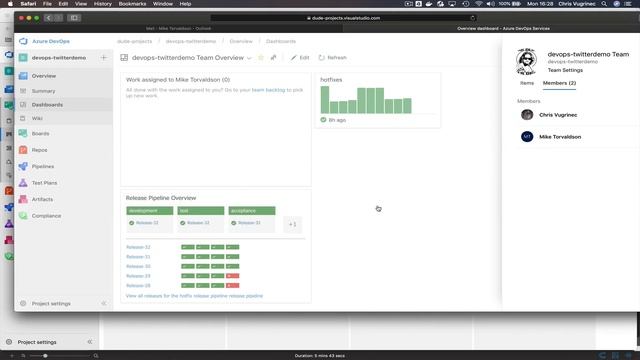
Task: Switch to the Items tab in team panel
Action: coord(527,83)
